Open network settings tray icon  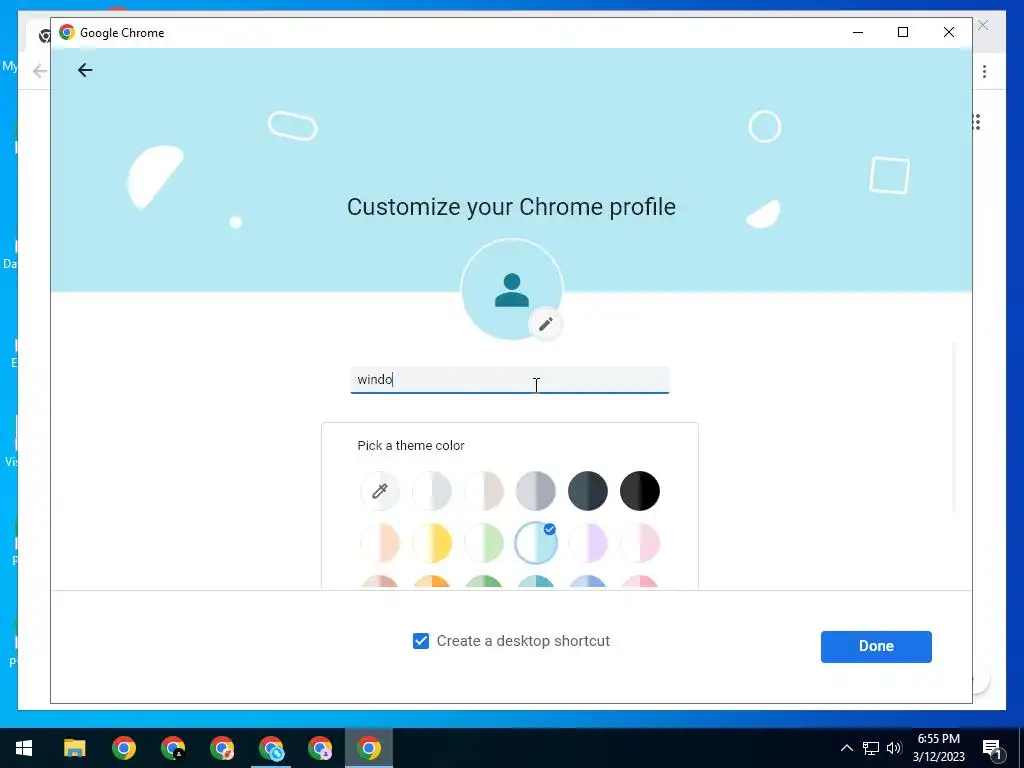(871, 748)
